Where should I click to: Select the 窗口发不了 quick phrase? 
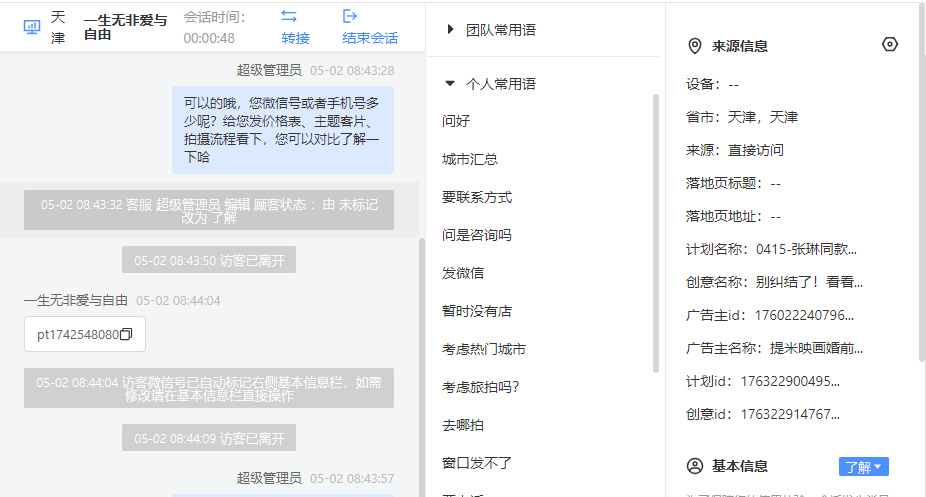tap(477, 463)
